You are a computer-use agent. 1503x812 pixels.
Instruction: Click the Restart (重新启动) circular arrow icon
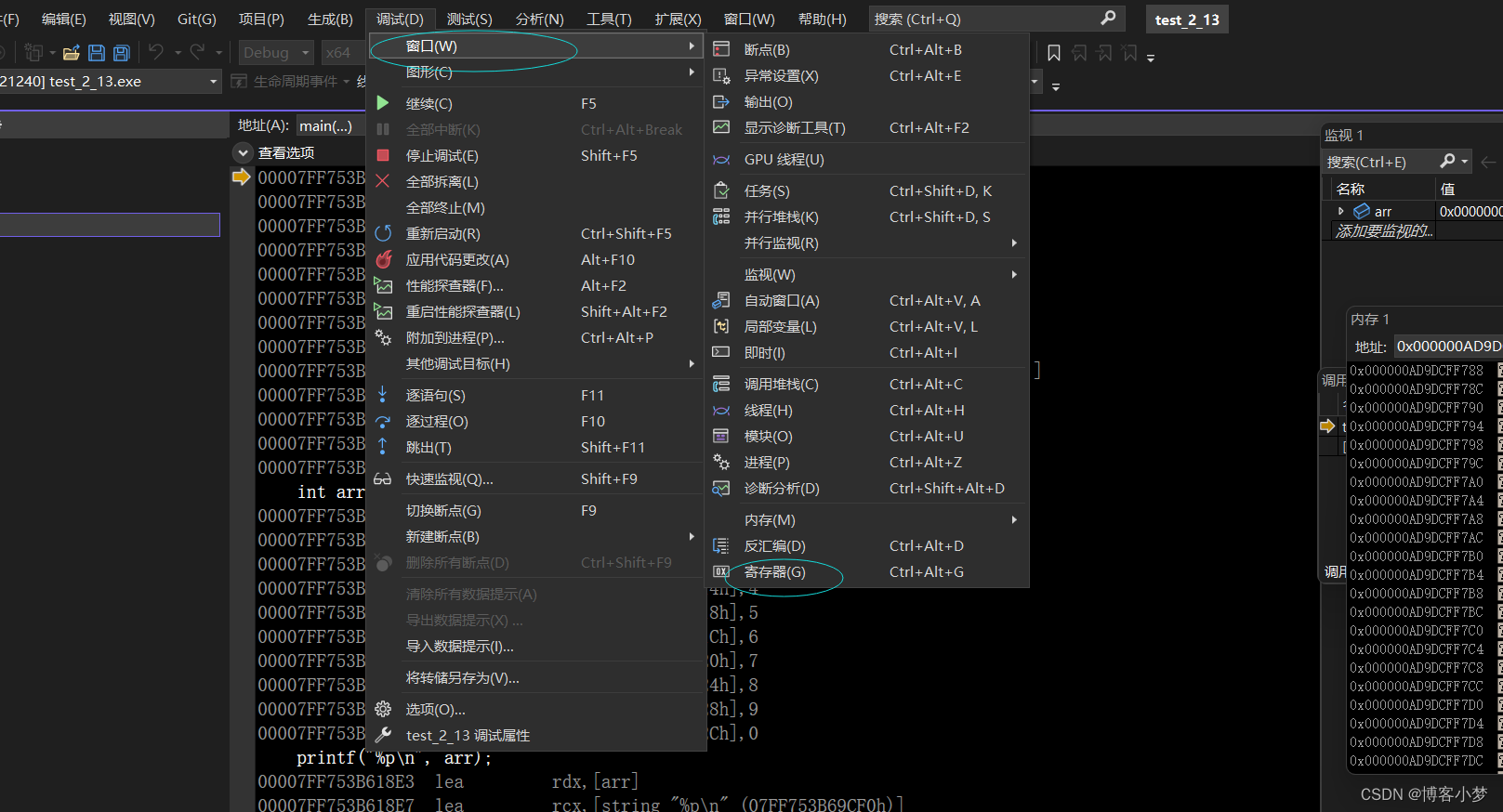coord(383,233)
